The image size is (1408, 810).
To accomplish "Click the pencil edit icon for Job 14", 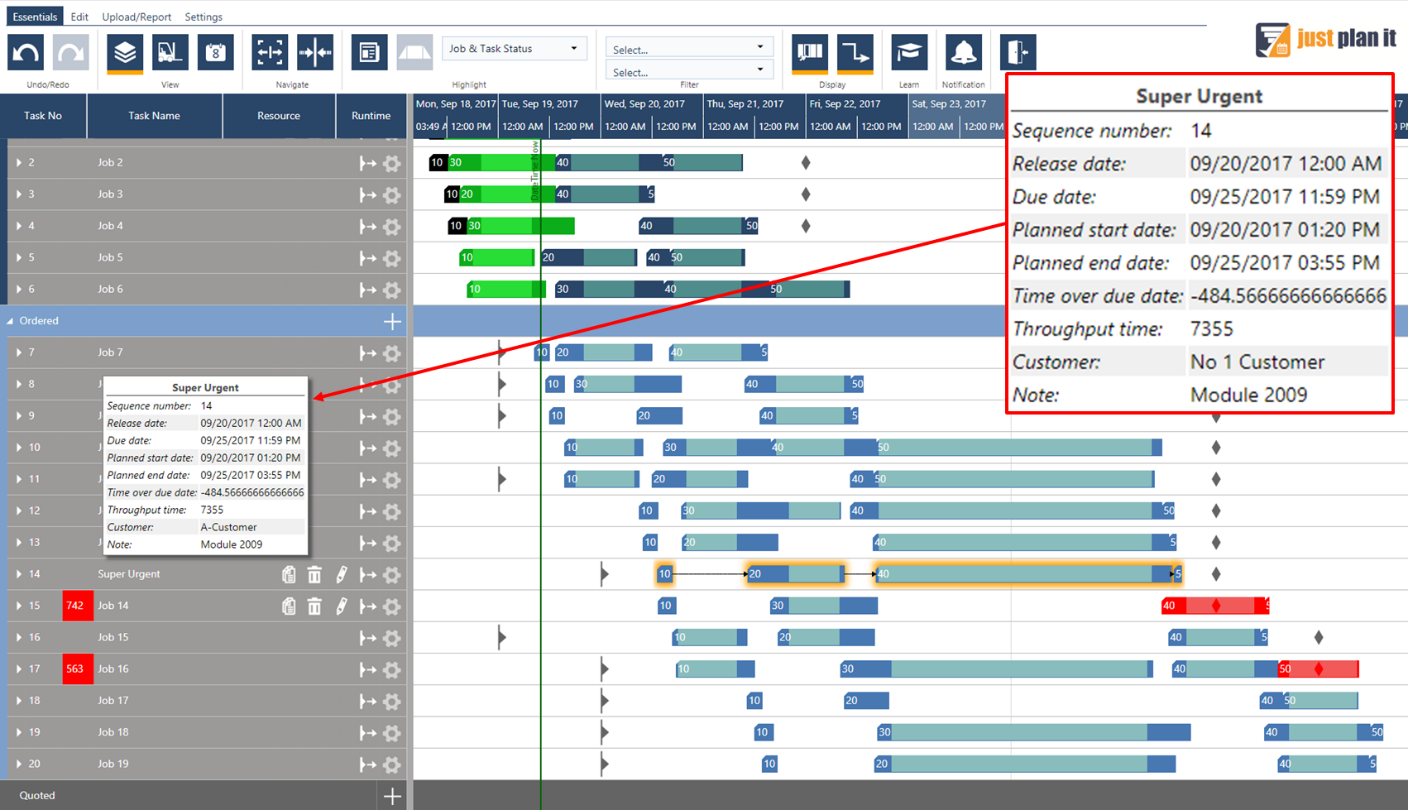I will click(x=341, y=605).
